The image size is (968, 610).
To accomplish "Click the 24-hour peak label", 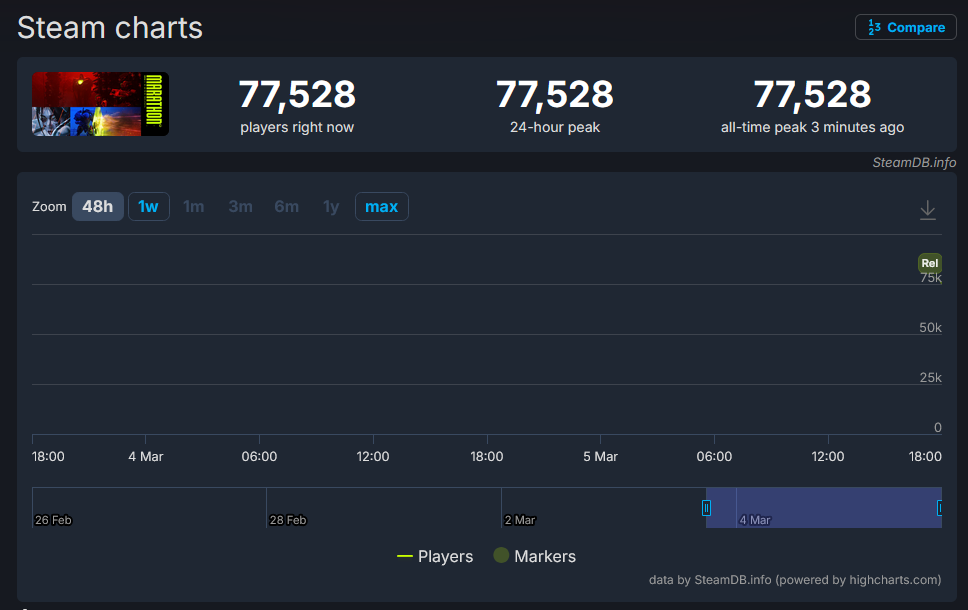I will pyautogui.click(x=554, y=127).
